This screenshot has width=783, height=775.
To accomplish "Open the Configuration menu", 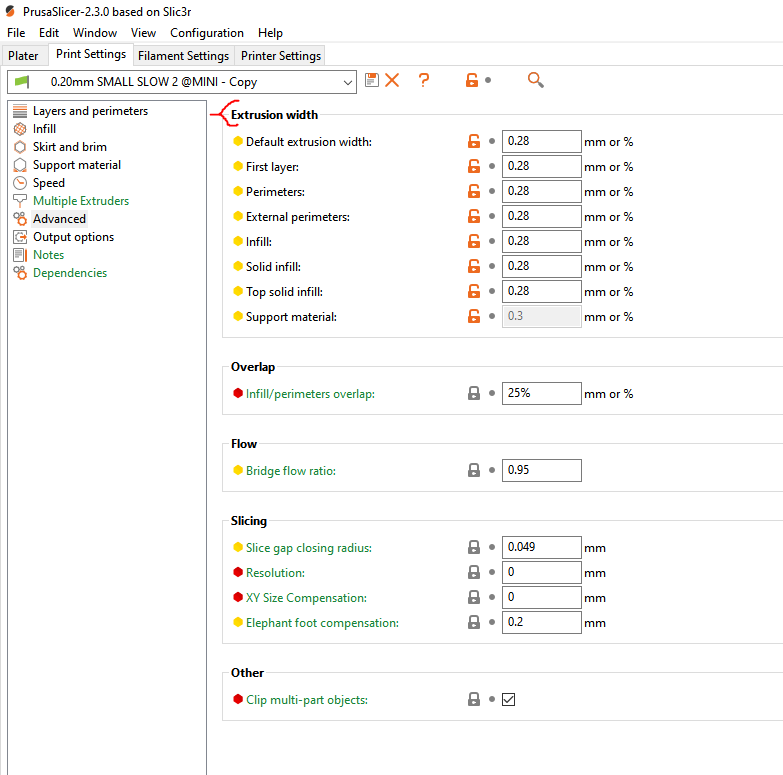I will coord(207,33).
